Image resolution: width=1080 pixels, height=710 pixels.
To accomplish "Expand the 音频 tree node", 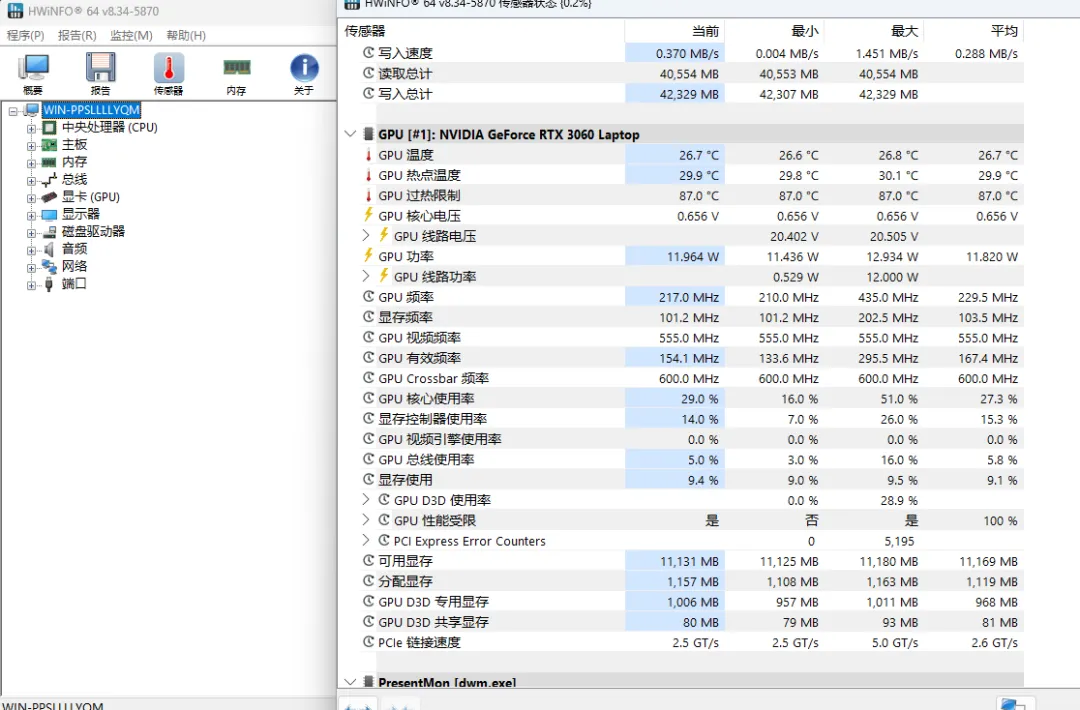I will coord(31,250).
